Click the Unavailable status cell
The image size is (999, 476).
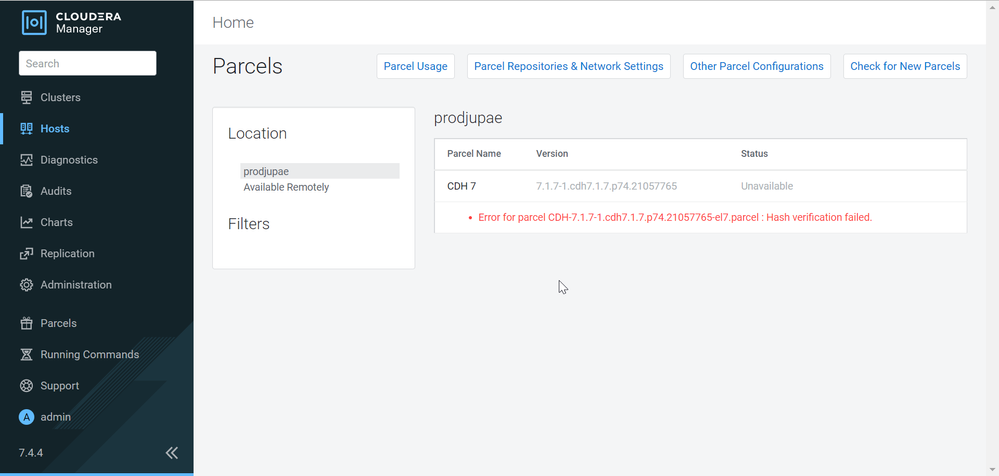(x=767, y=186)
